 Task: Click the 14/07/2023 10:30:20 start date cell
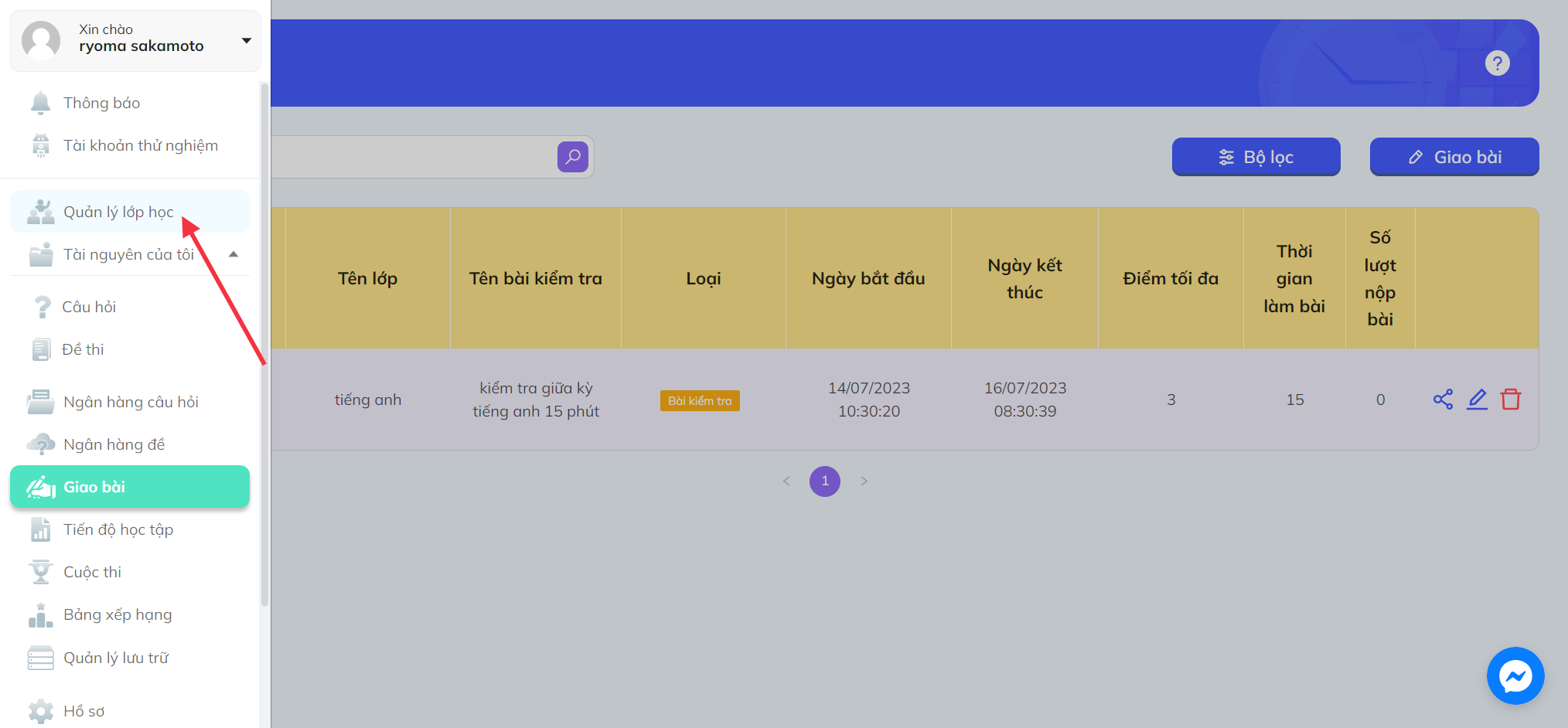(x=869, y=400)
